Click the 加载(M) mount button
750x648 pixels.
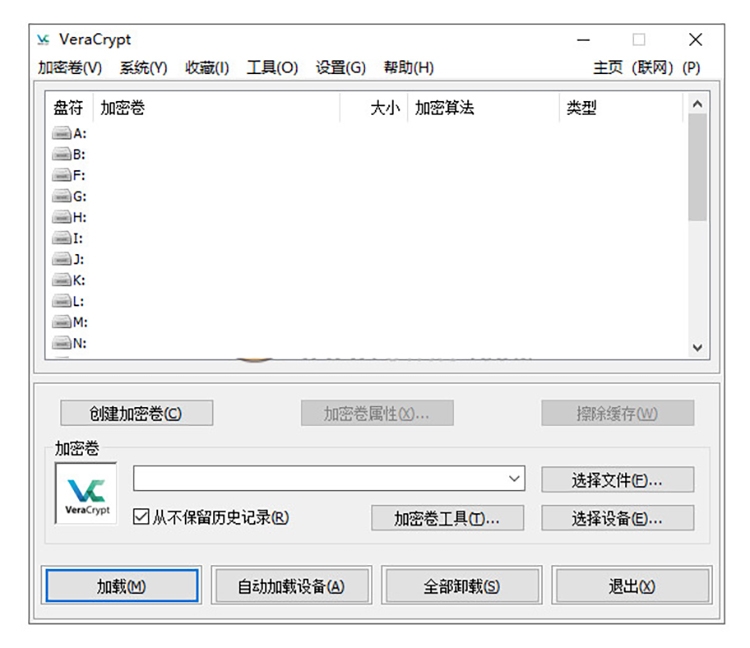(x=121, y=586)
